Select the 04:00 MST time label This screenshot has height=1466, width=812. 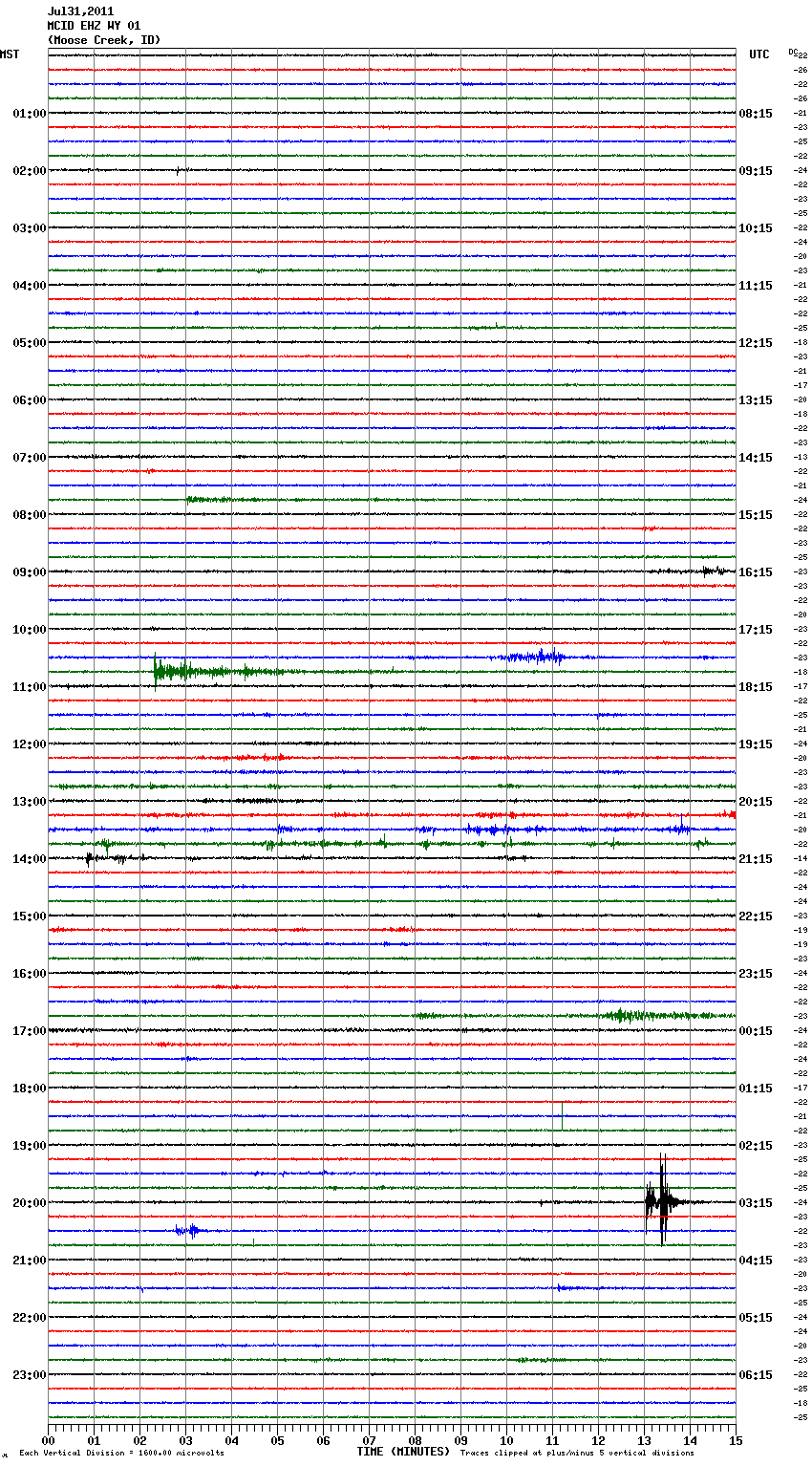tap(29, 286)
